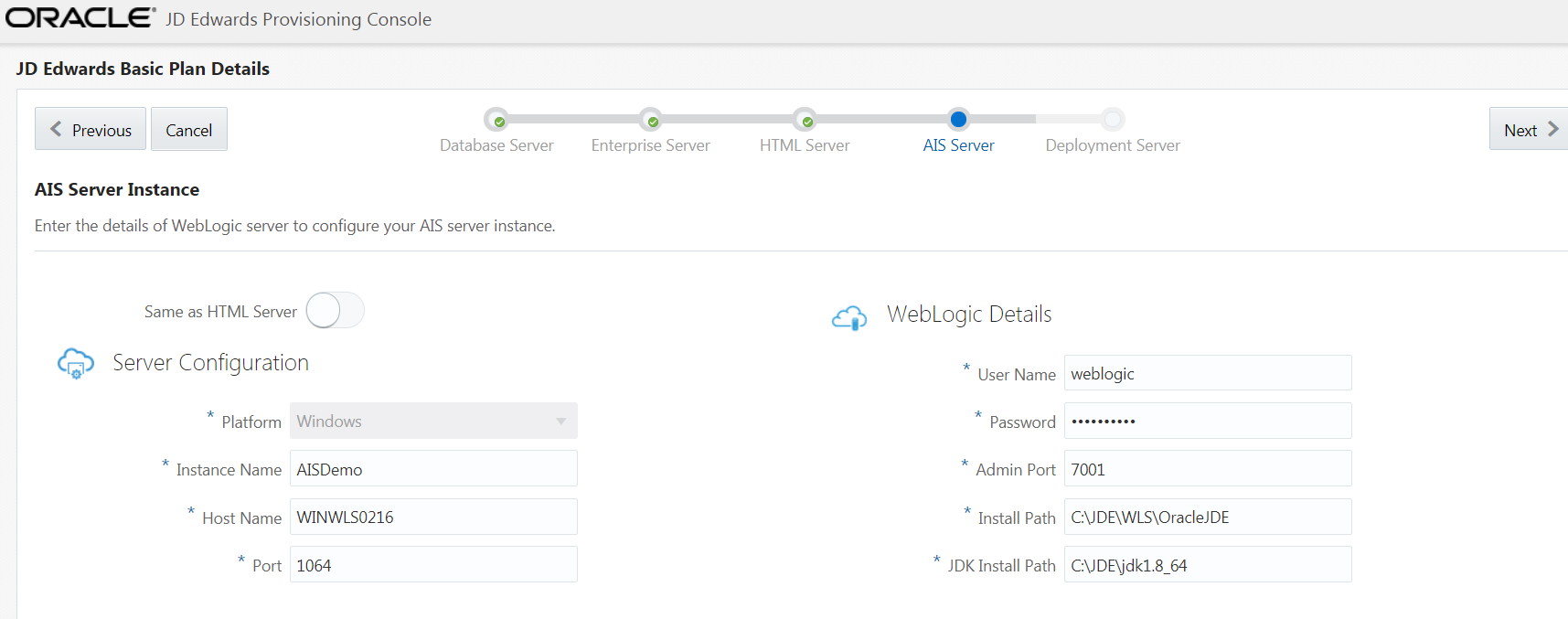Select the AIS Server step label
The width and height of the screenshot is (1568, 619).
pos(958,145)
